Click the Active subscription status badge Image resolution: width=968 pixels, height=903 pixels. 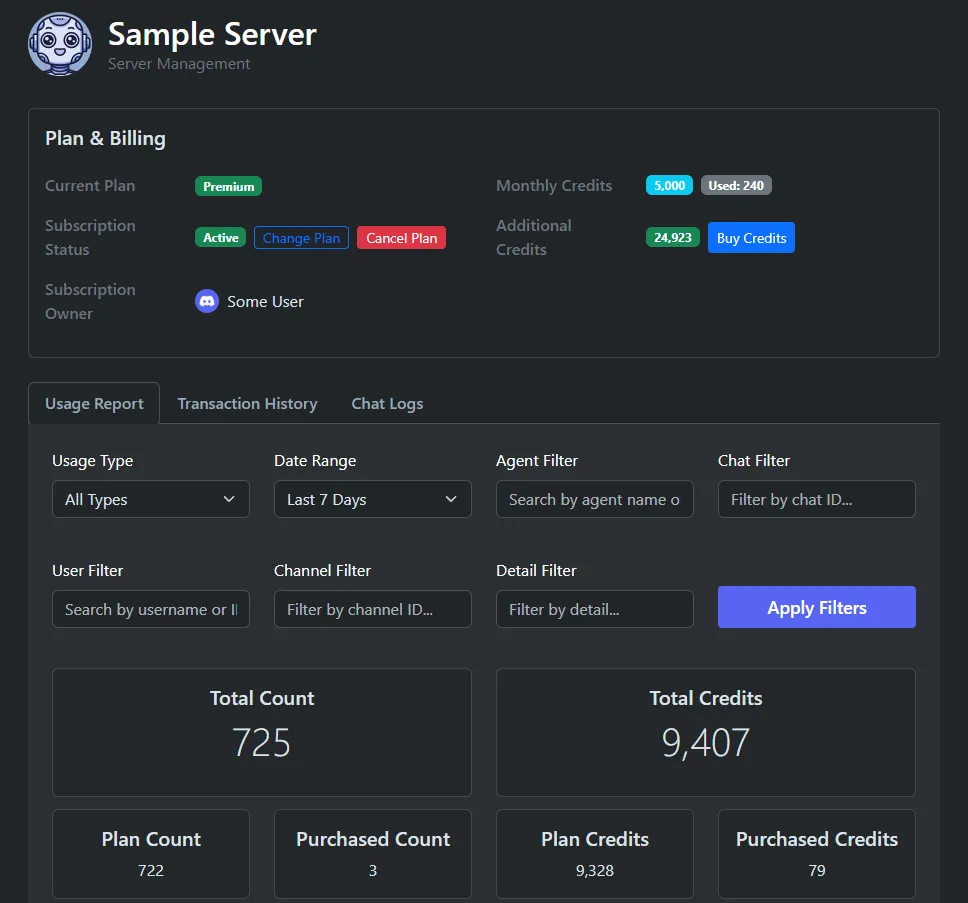(x=220, y=238)
